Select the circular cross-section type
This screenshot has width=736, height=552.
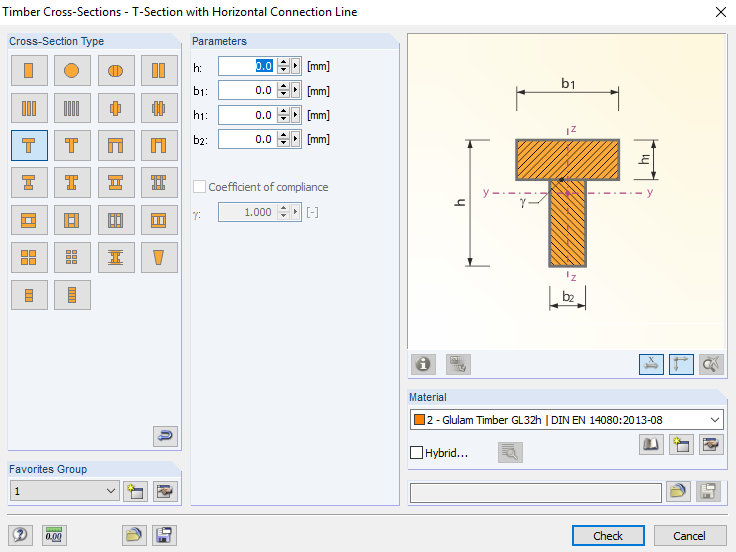[x=72, y=70]
